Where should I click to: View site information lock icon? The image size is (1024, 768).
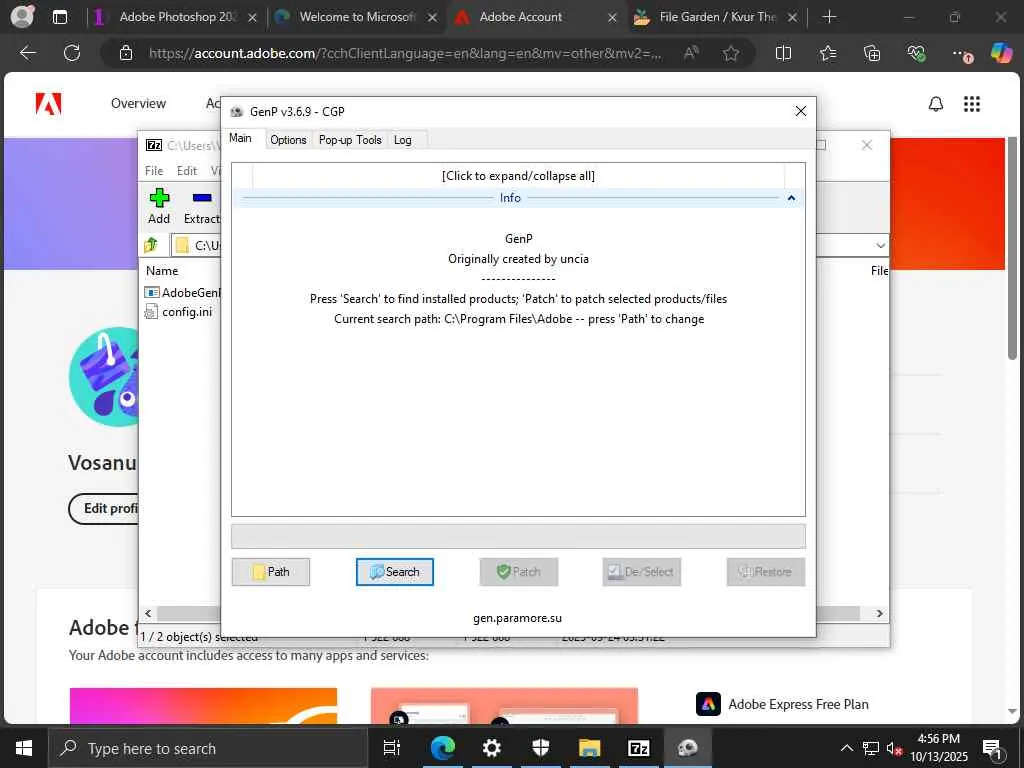click(x=126, y=53)
